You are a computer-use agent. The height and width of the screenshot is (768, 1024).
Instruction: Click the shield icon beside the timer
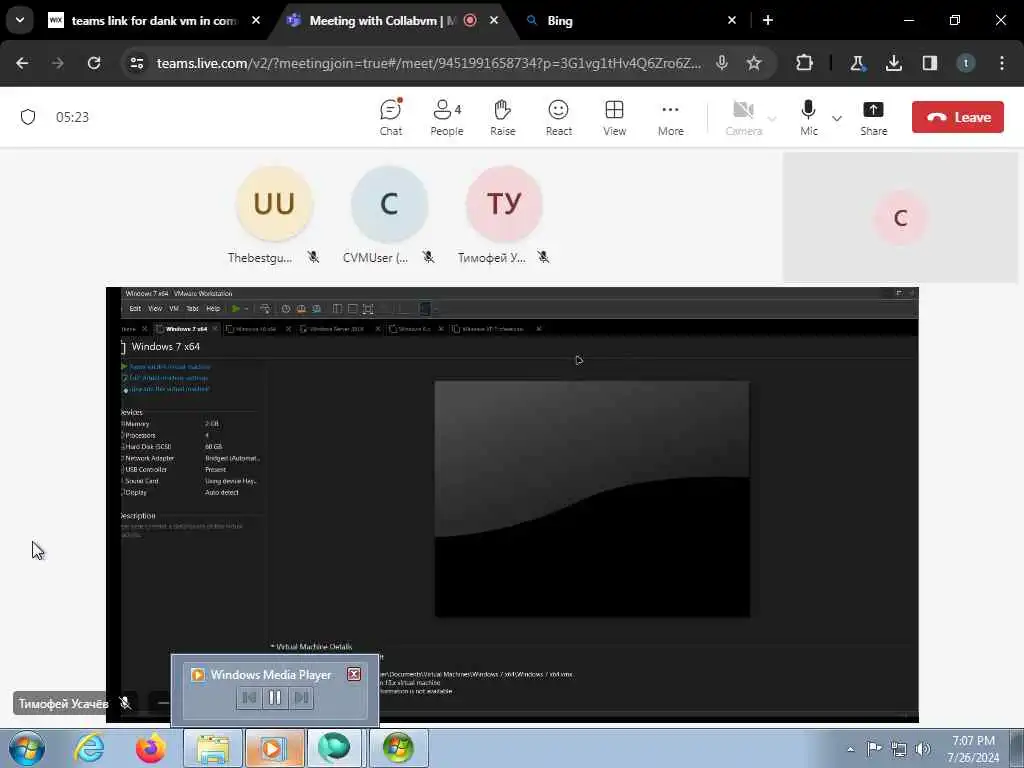[x=28, y=117]
